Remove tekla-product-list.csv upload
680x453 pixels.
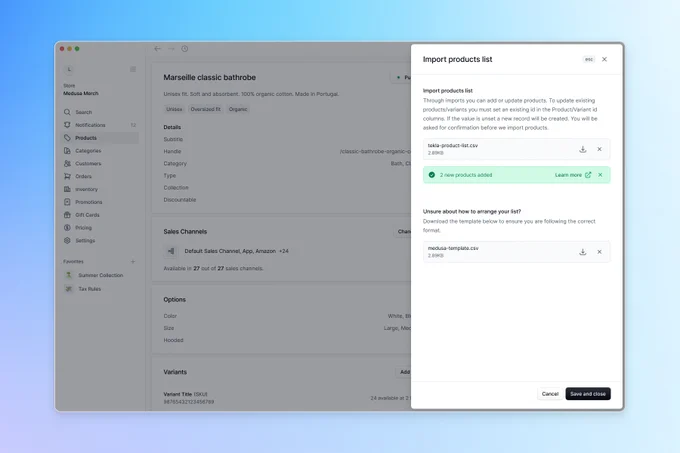pyautogui.click(x=599, y=149)
